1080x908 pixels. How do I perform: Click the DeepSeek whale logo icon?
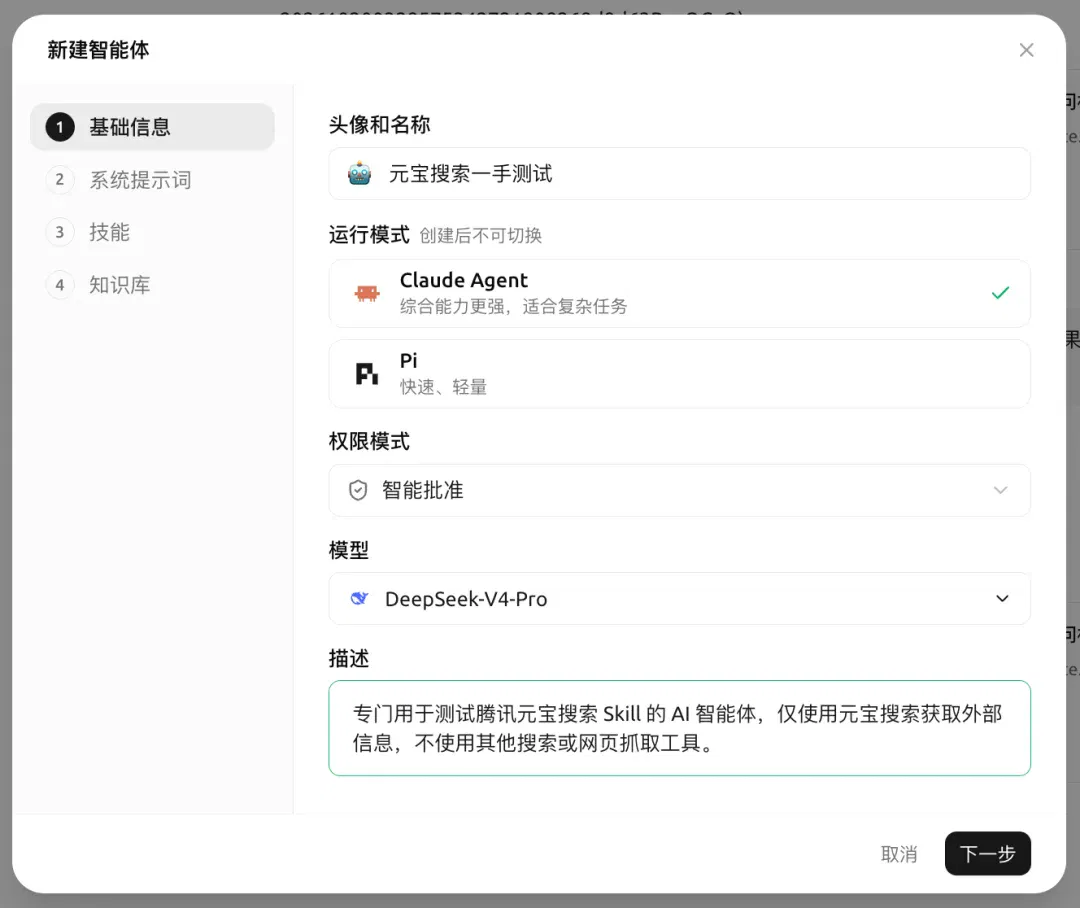pyautogui.click(x=360, y=598)
